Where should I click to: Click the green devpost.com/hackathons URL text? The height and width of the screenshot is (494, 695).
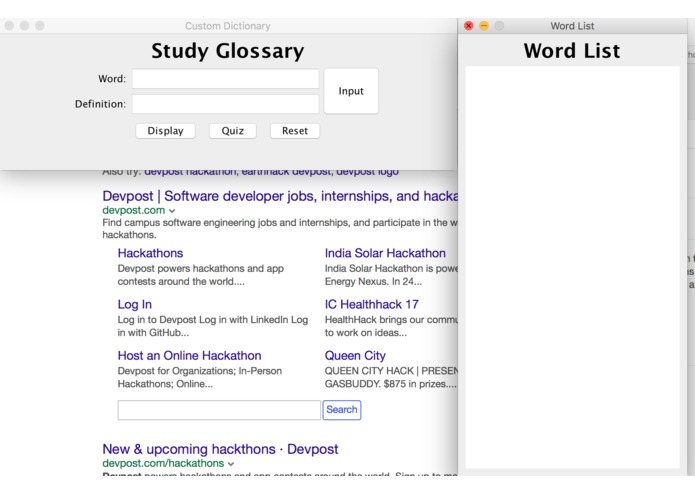click(163, 463)
